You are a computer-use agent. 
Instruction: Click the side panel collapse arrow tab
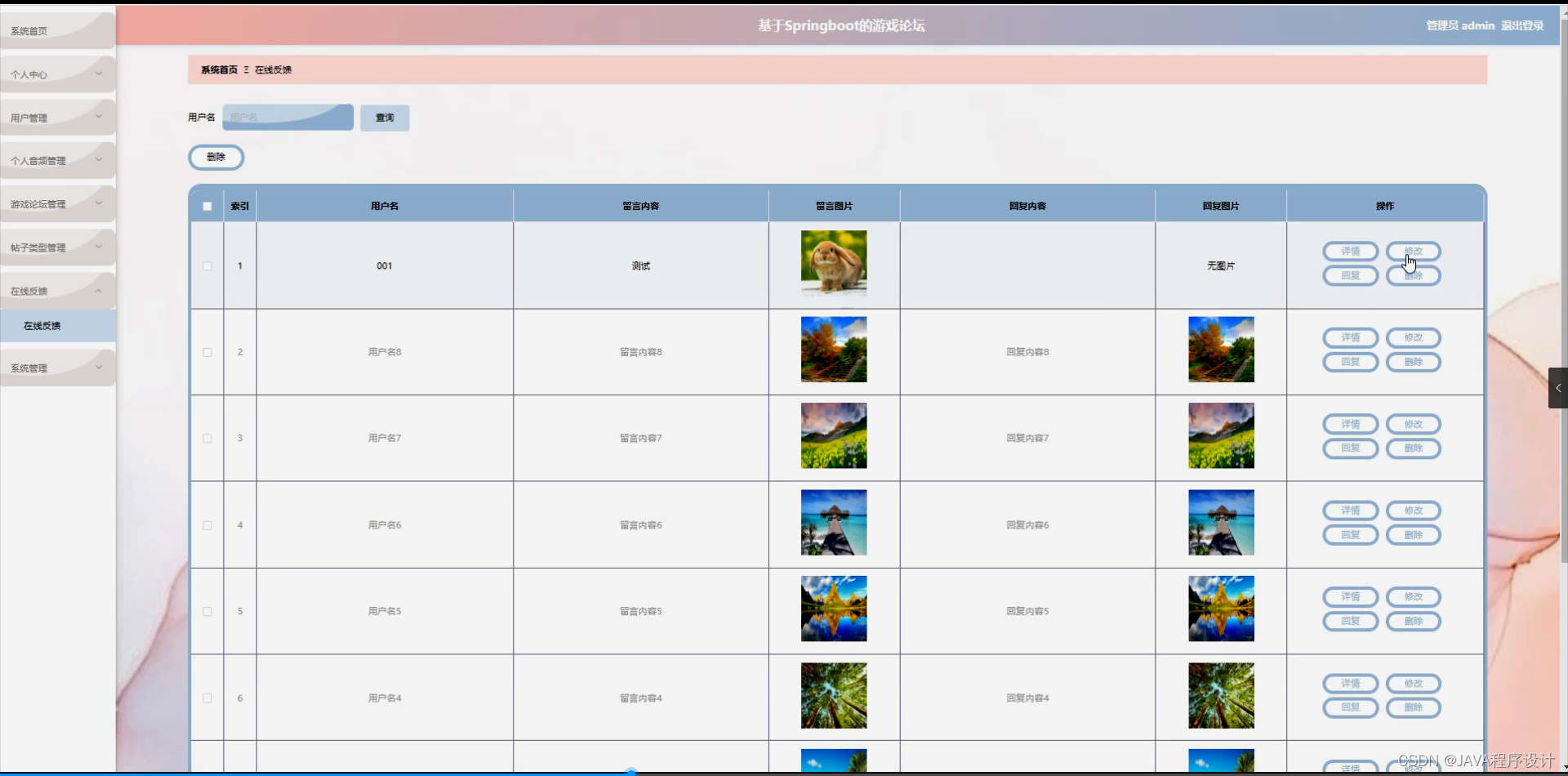pyautogui.click(x=1558, y=388)
